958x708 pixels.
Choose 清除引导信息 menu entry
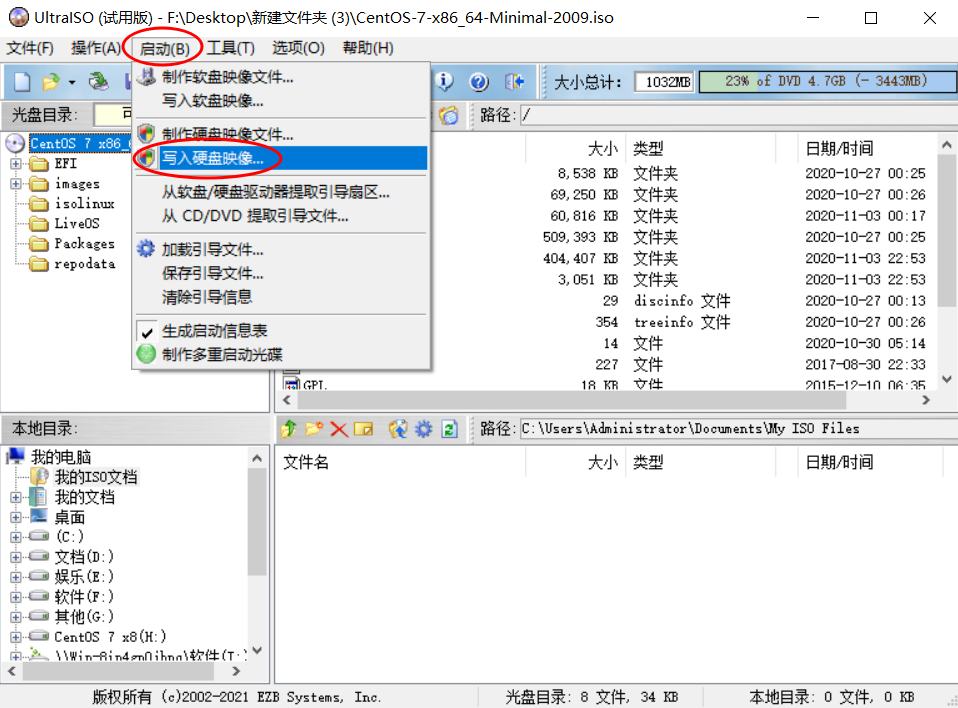[282, 297]
